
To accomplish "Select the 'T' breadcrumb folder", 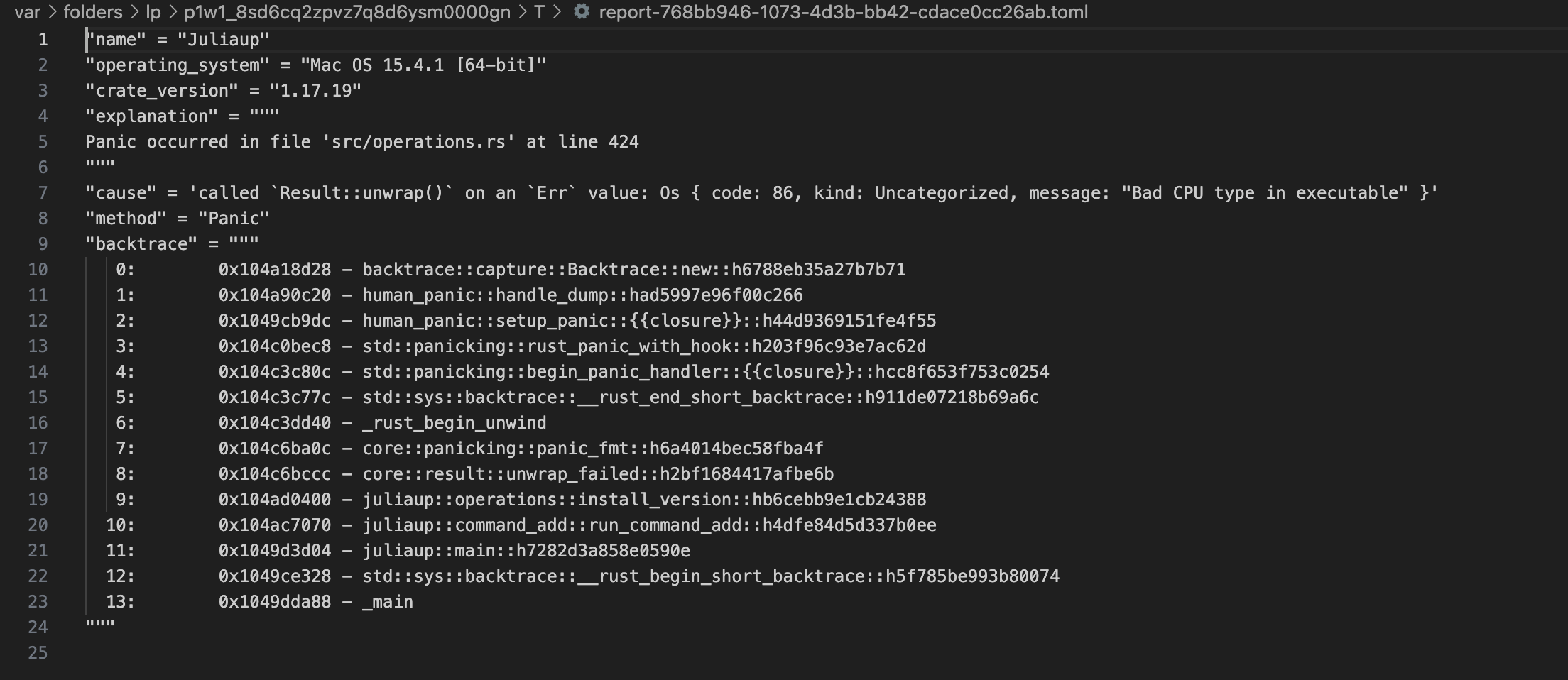I will [x=538, y=12].
